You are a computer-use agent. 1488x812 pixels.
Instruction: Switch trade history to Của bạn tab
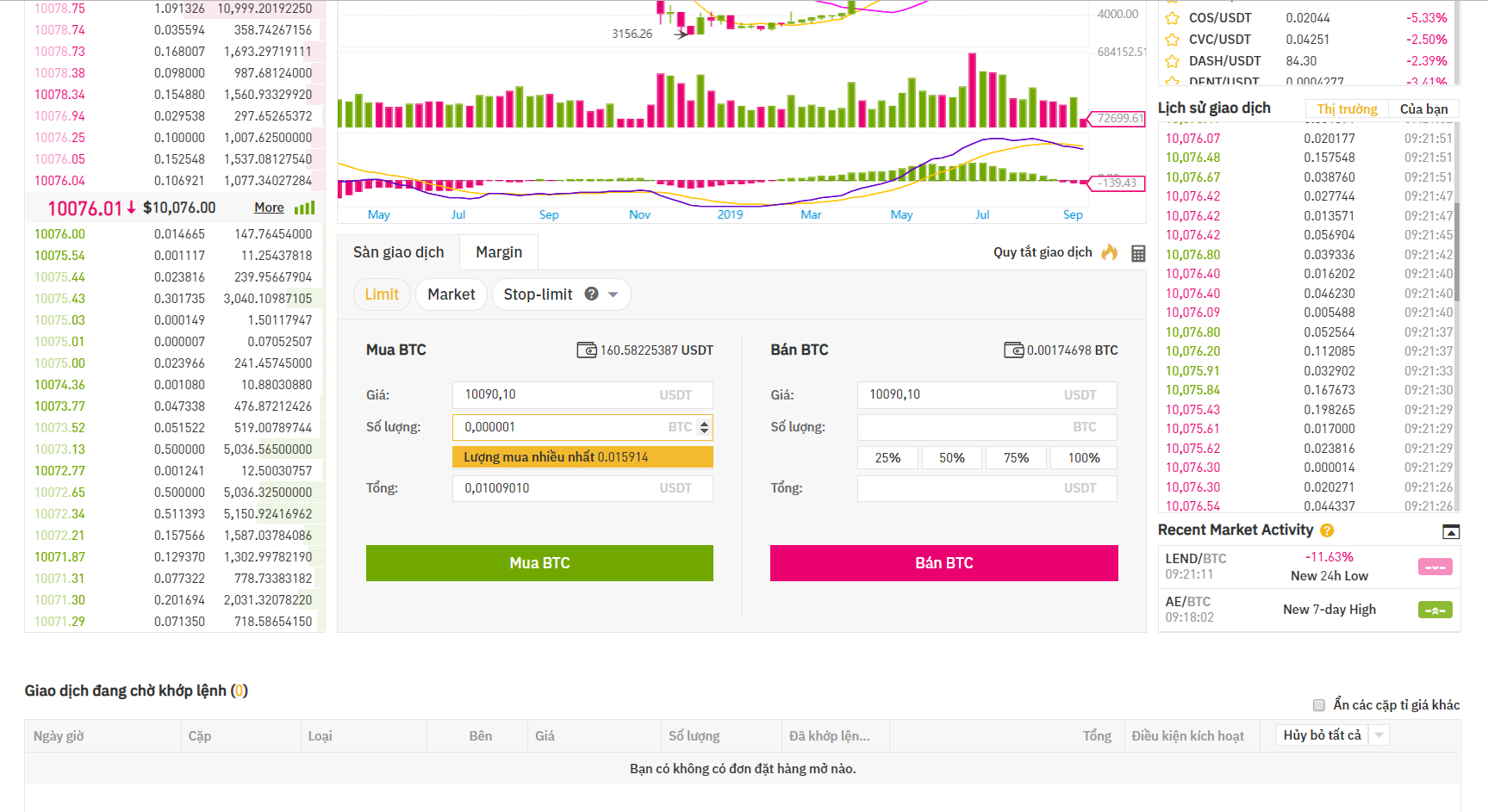[1423, 109]
